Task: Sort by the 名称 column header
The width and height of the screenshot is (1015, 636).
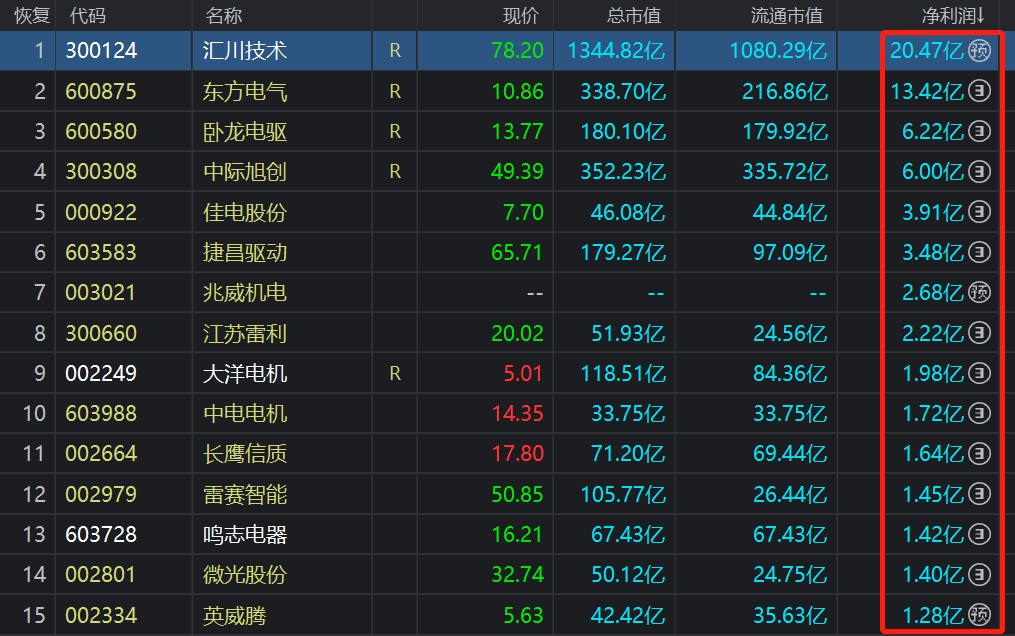Action: click(223, 15)
